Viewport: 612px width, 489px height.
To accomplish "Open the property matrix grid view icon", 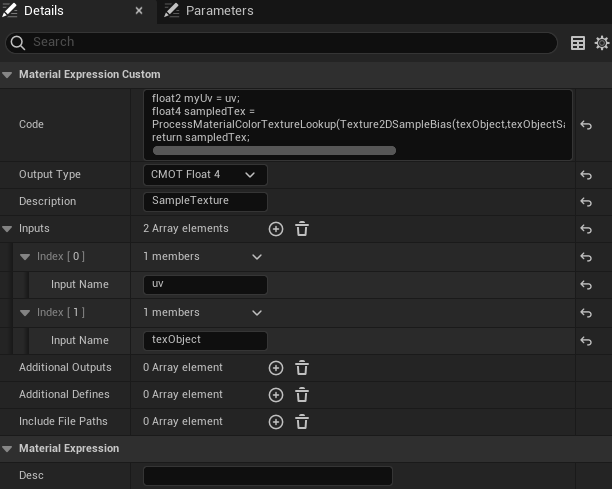I will 578,43.
